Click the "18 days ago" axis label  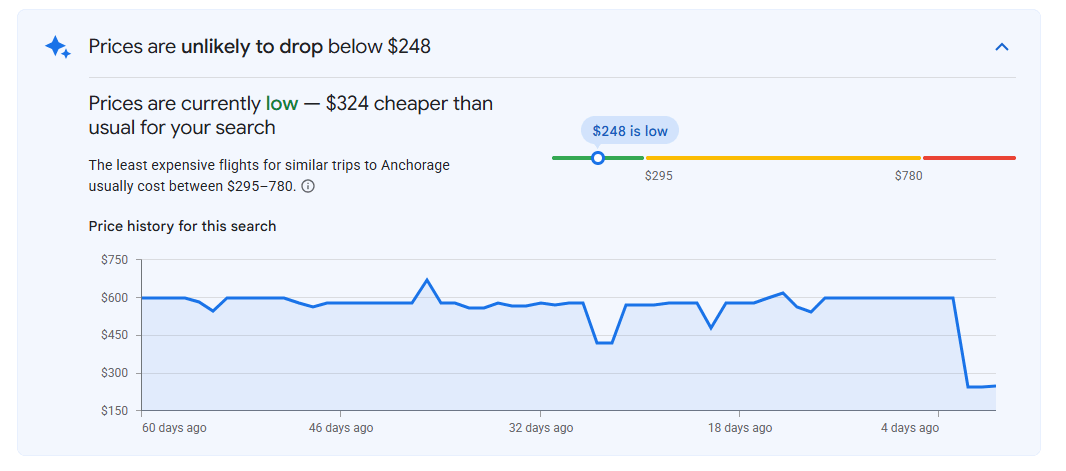pos(740,428)
